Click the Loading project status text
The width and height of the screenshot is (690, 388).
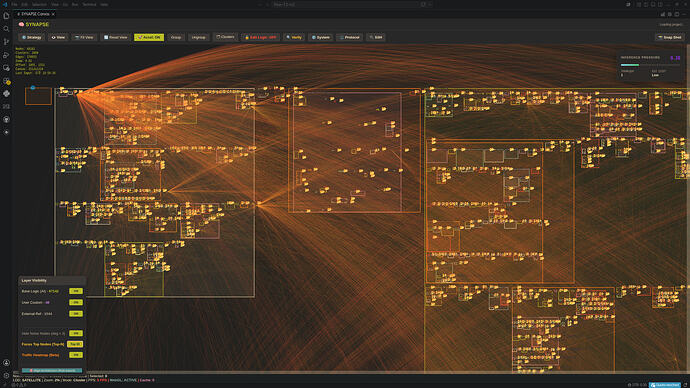[671, 25]
